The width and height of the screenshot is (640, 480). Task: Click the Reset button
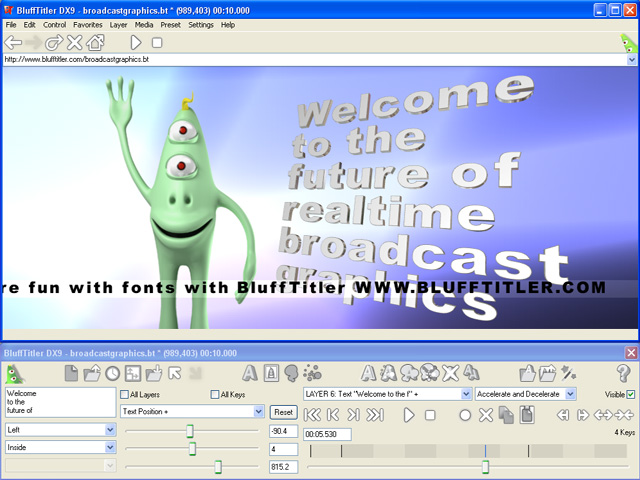point(283,412)
